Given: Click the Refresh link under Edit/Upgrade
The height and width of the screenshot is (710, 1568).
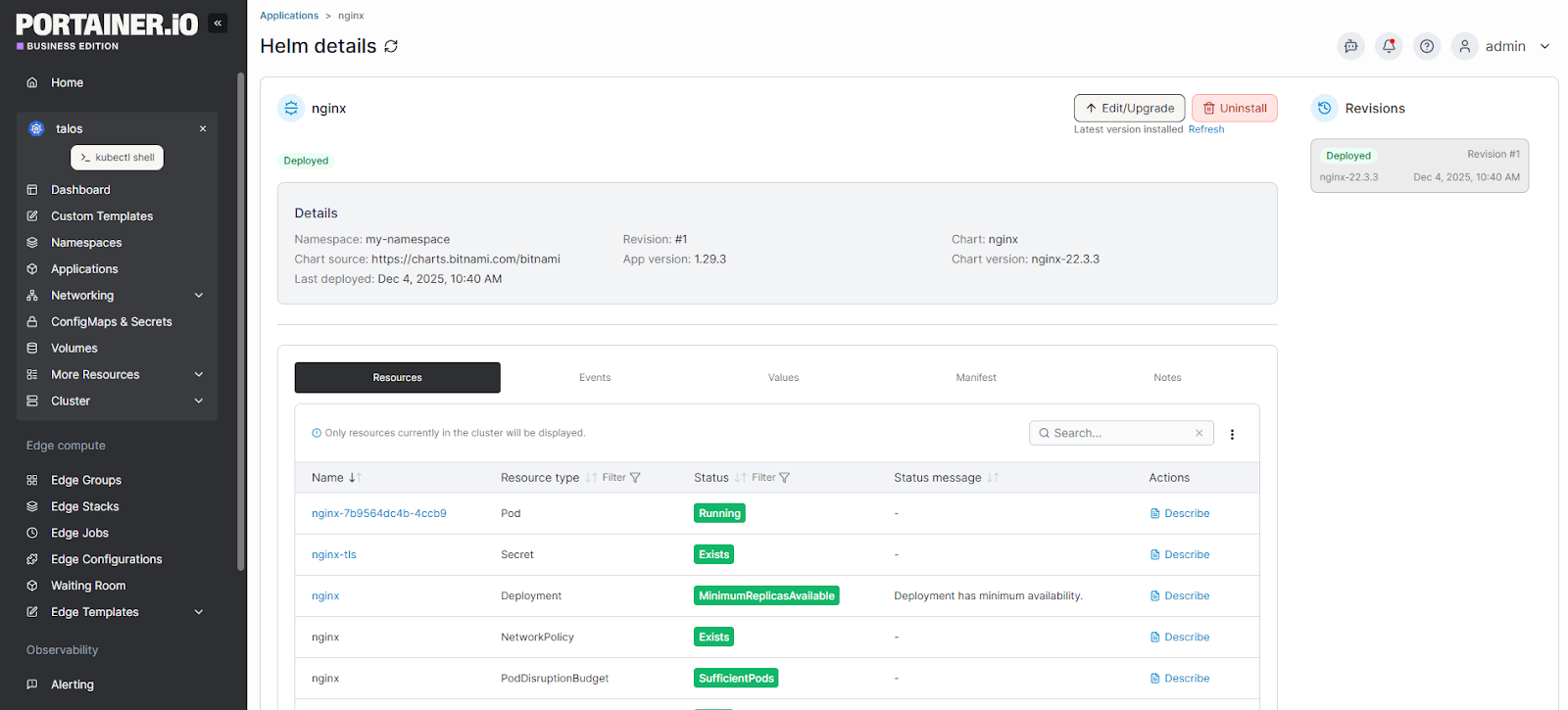Looking at the screenshot, I should (x=1206, y=129).
